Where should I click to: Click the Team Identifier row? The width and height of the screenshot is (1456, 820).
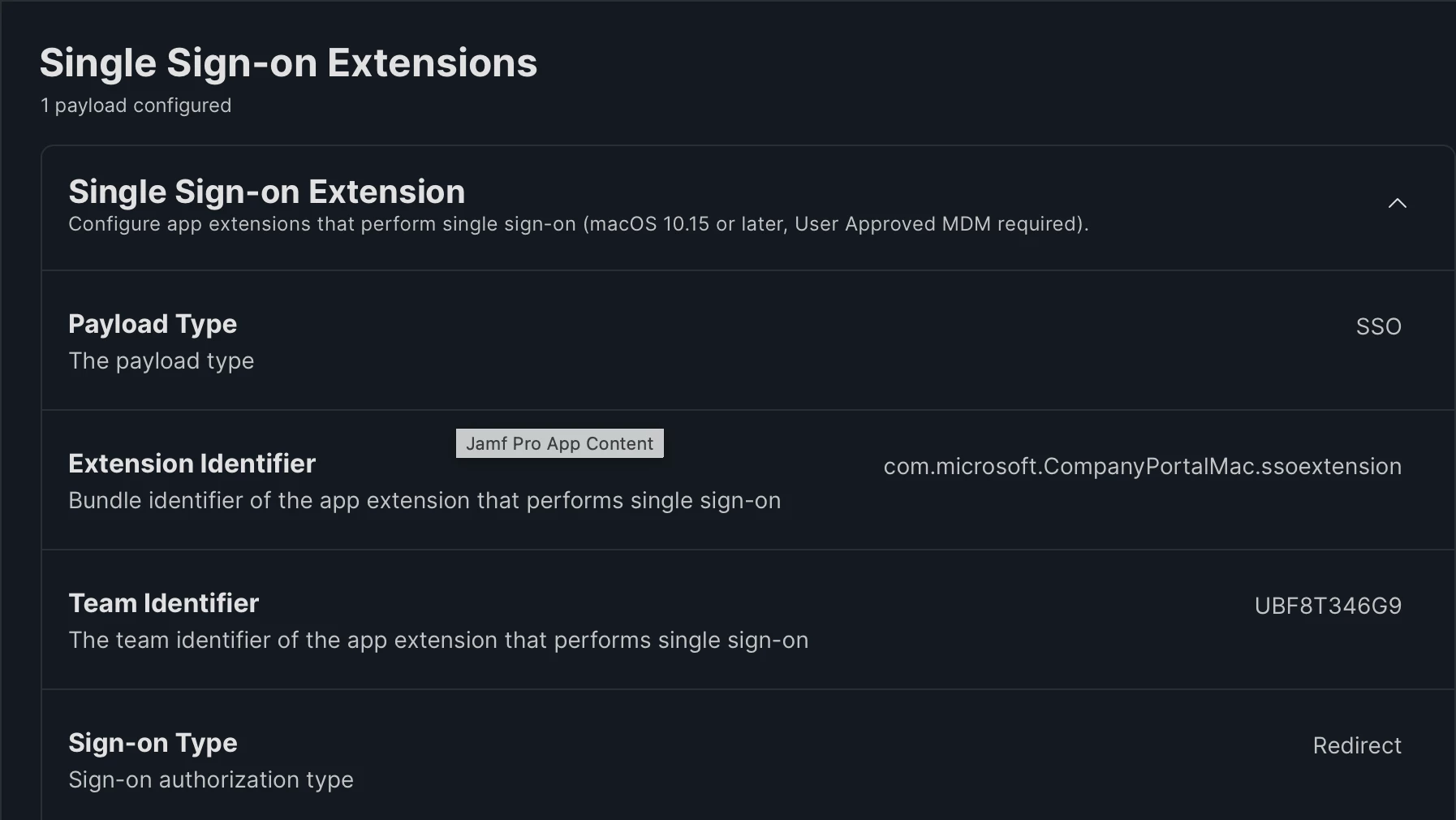[747, 619]
